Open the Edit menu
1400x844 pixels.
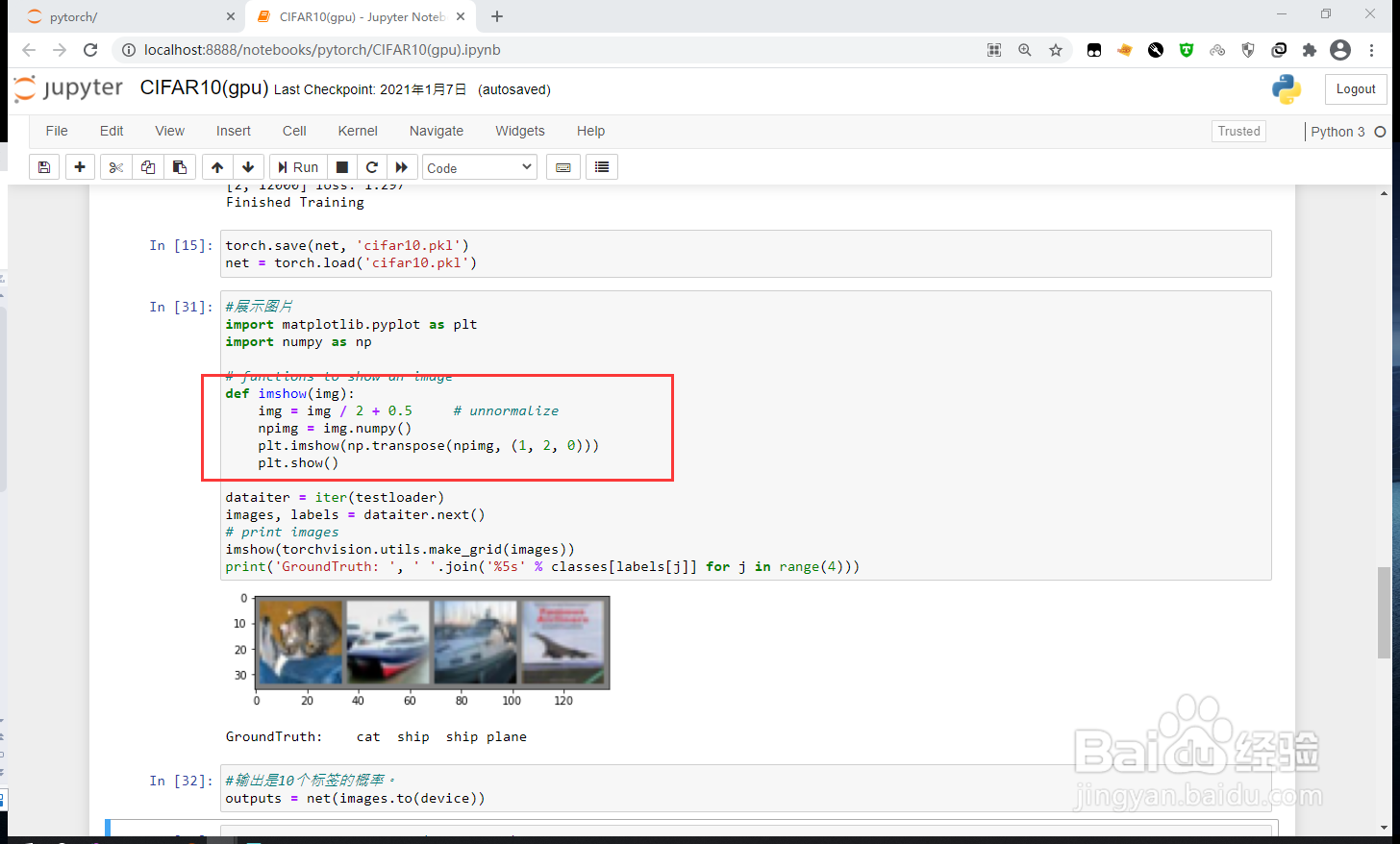(112, 131)
